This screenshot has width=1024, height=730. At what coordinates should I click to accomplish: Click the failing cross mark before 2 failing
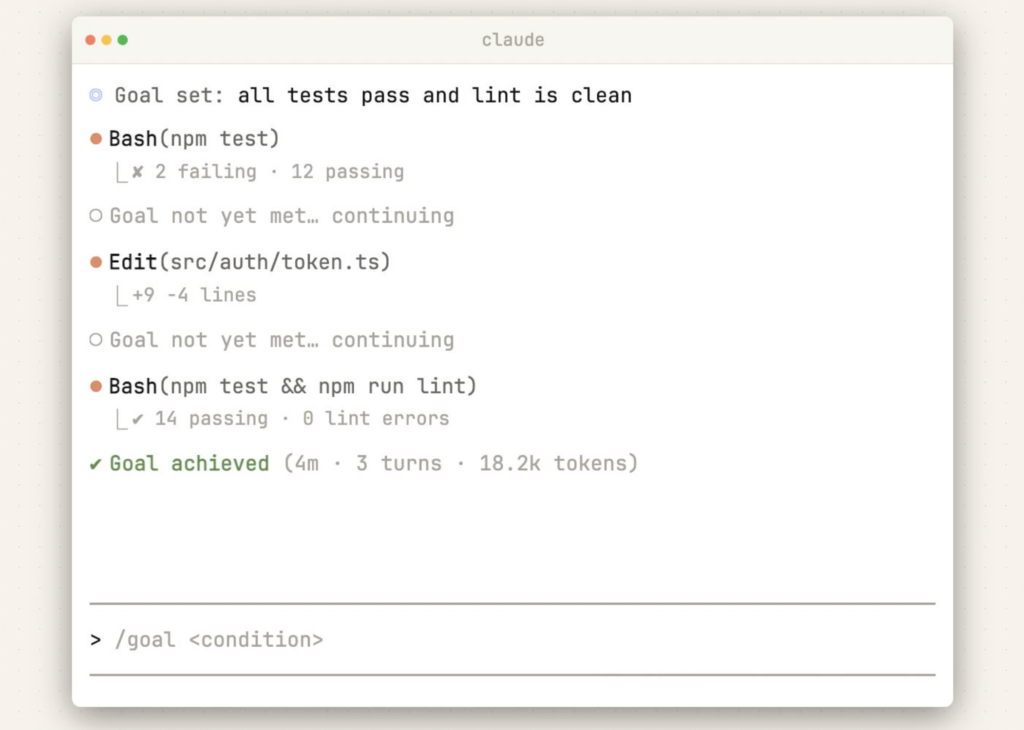(137, 172)
